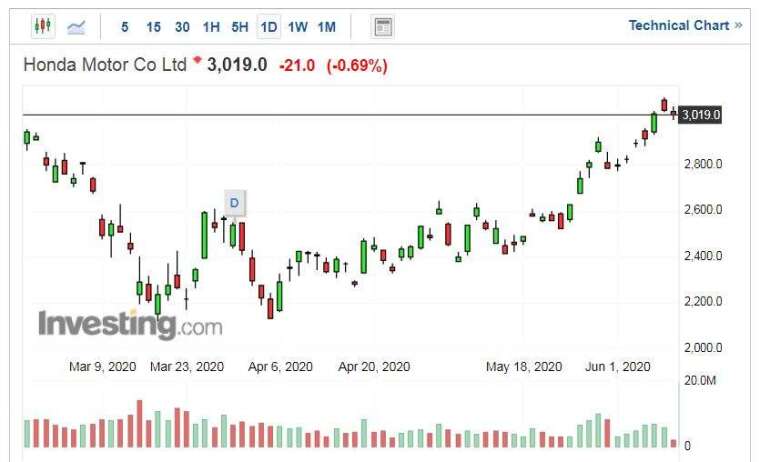Click the Honda Motor Co Ltd title
760x462 pixels.
point(105,64)
